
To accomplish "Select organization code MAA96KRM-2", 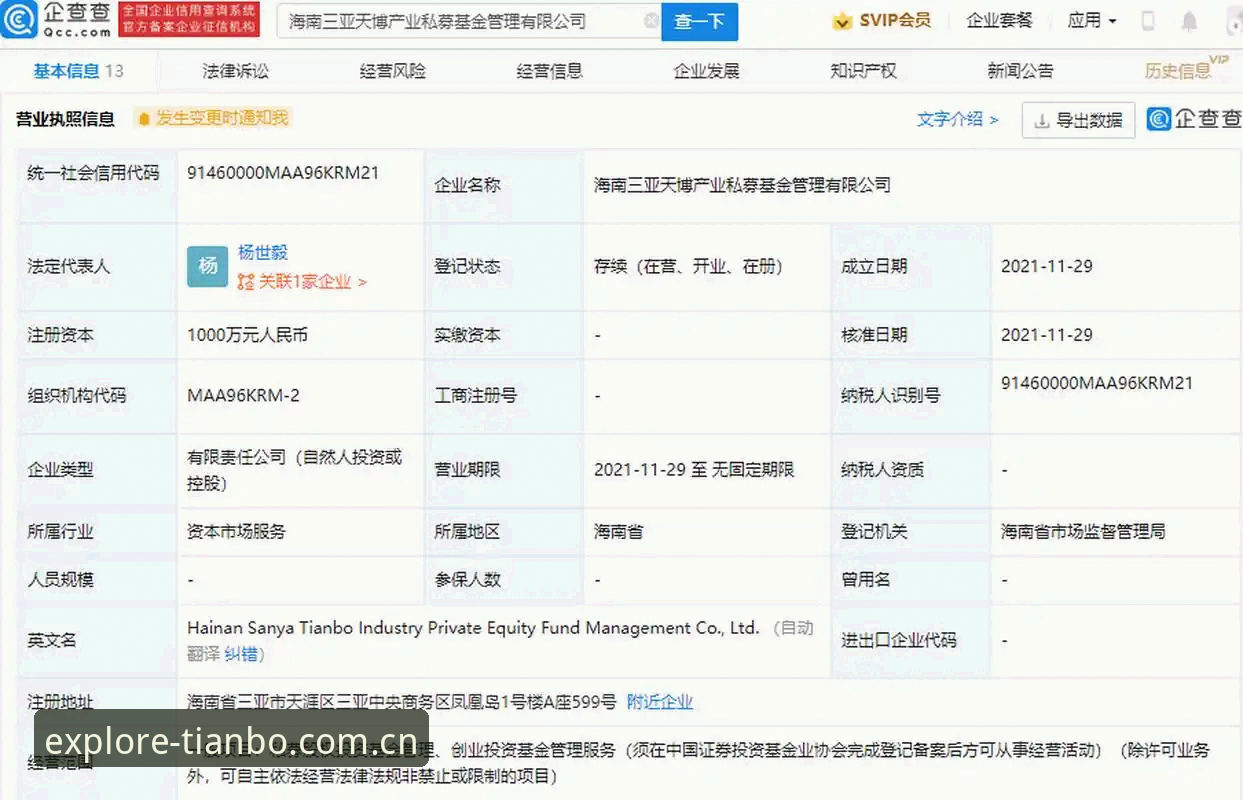I will click(243, 395).
